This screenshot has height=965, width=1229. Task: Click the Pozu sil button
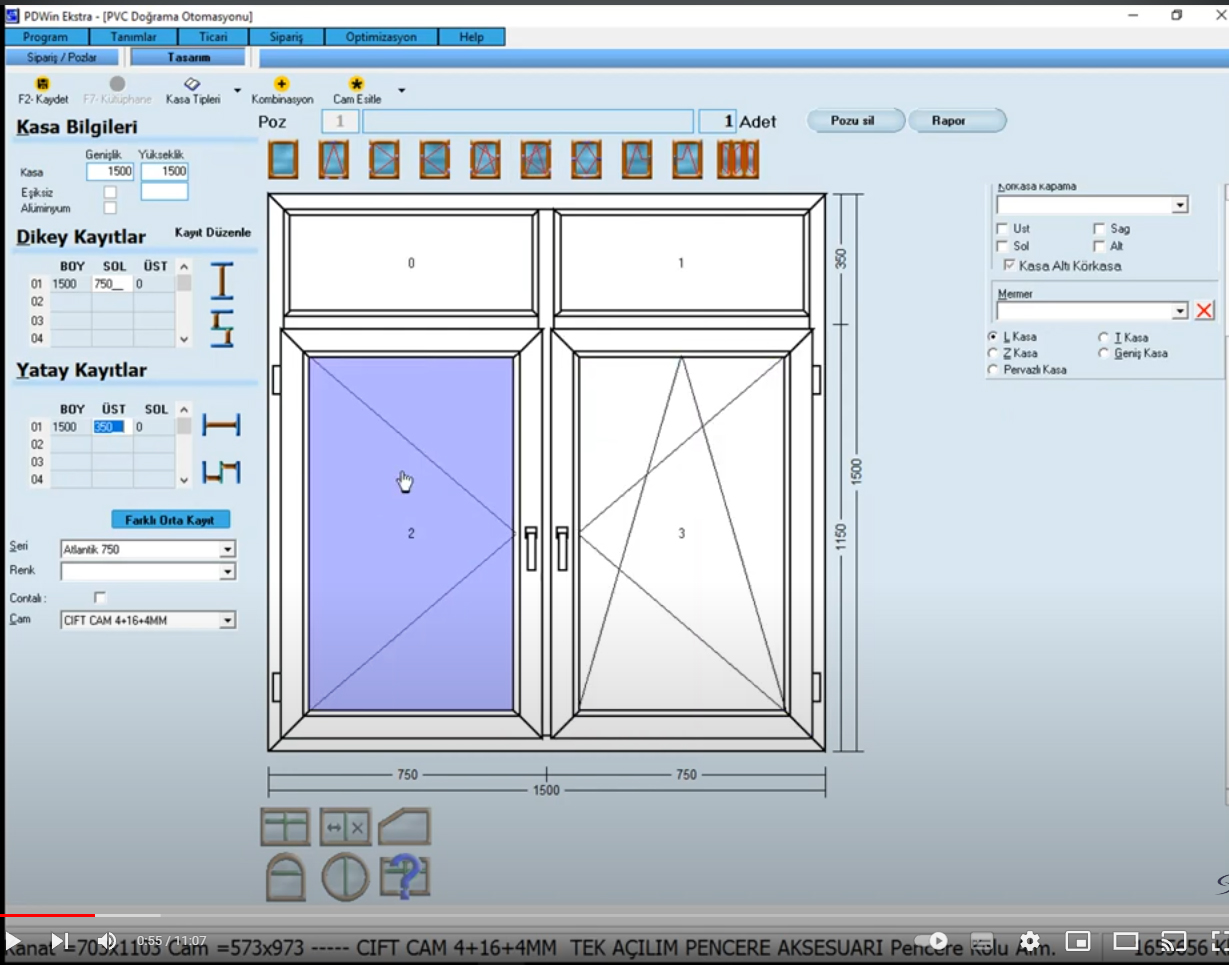pyautogui.click(x=854, y=121)
